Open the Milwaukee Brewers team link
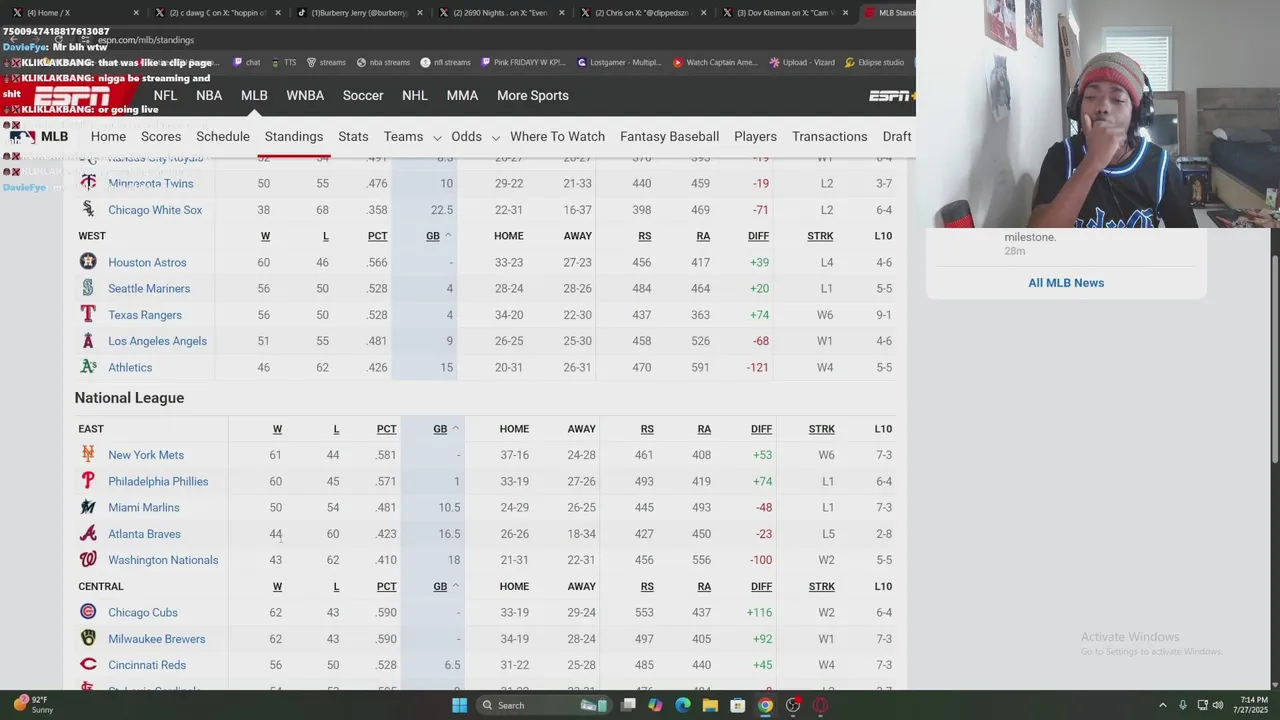This screenshot has height=720, width=1280. [156, 639]
